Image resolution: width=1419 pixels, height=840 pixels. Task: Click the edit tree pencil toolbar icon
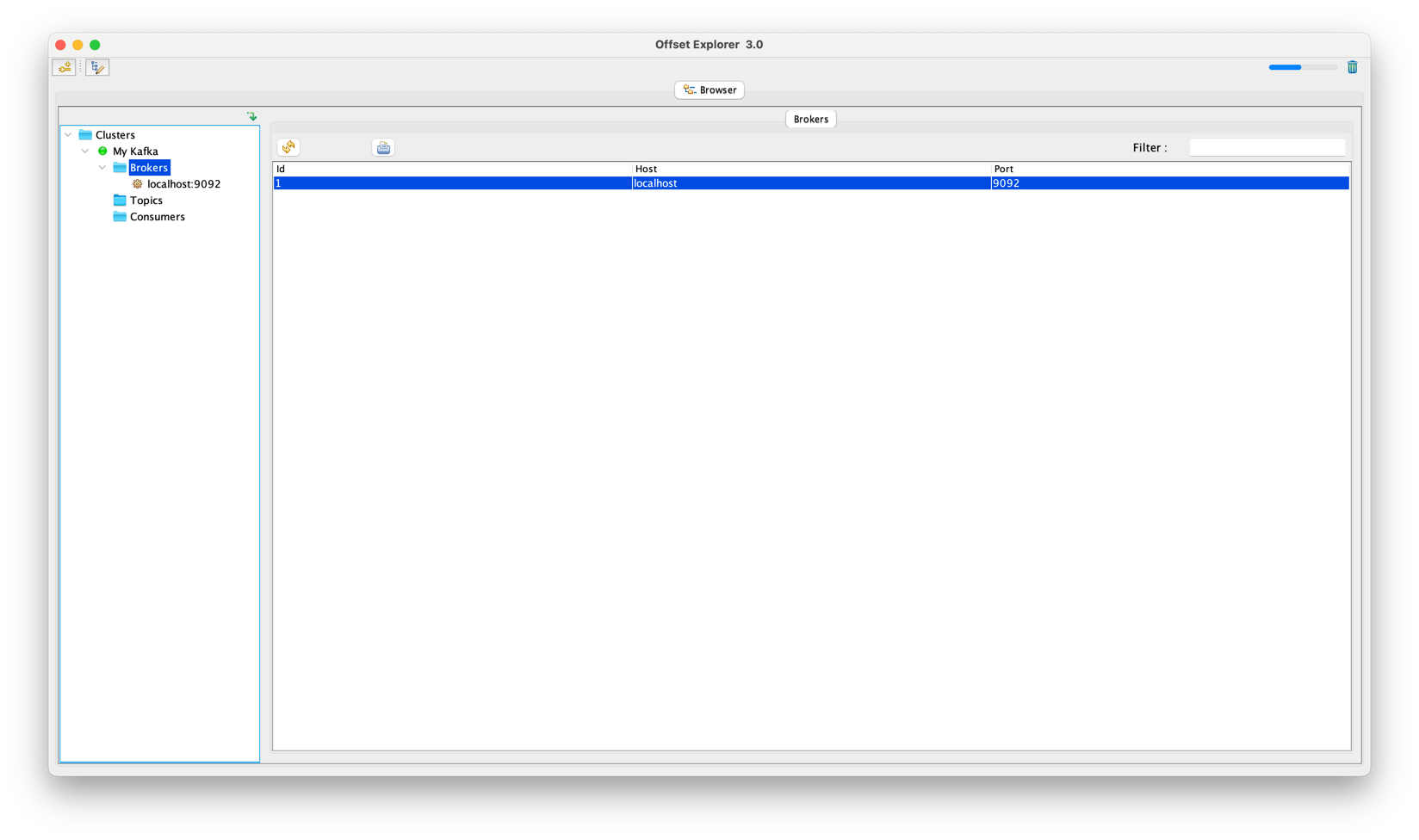click(97, 67)
